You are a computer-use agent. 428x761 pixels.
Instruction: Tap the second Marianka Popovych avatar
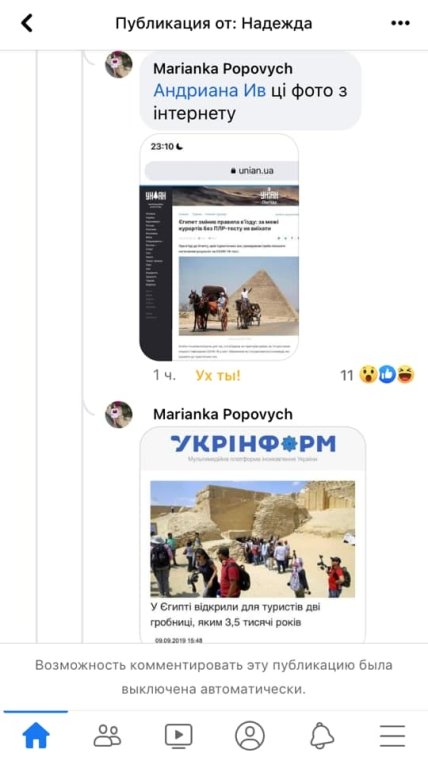[119, 414]
